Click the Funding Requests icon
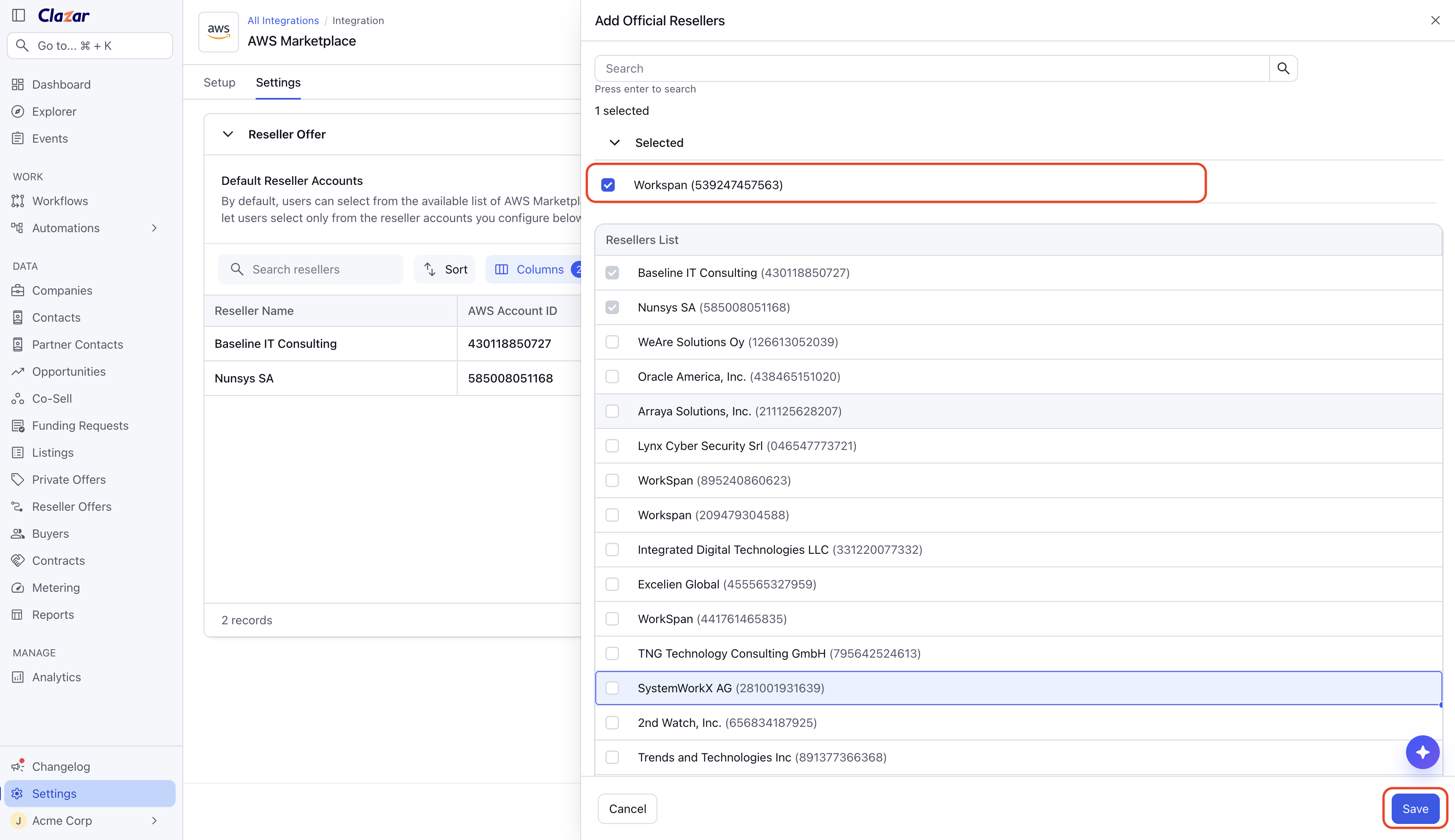Screen dimensions: 1455x840 pos(18,426)
